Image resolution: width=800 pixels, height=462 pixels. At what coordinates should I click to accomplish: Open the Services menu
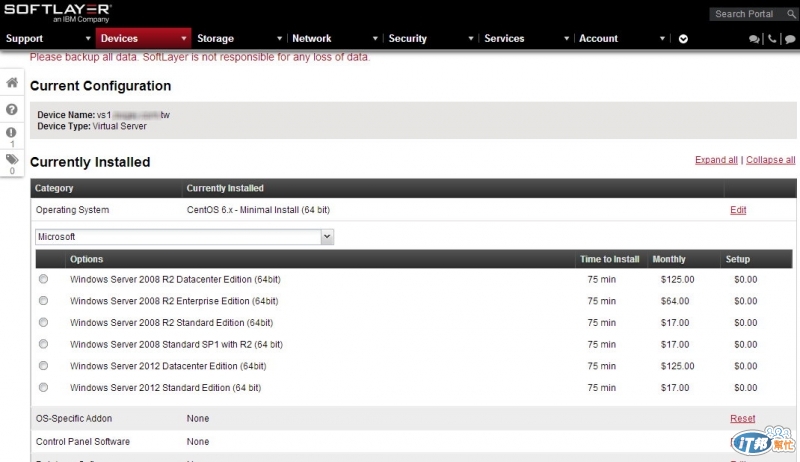click(504, 39)
